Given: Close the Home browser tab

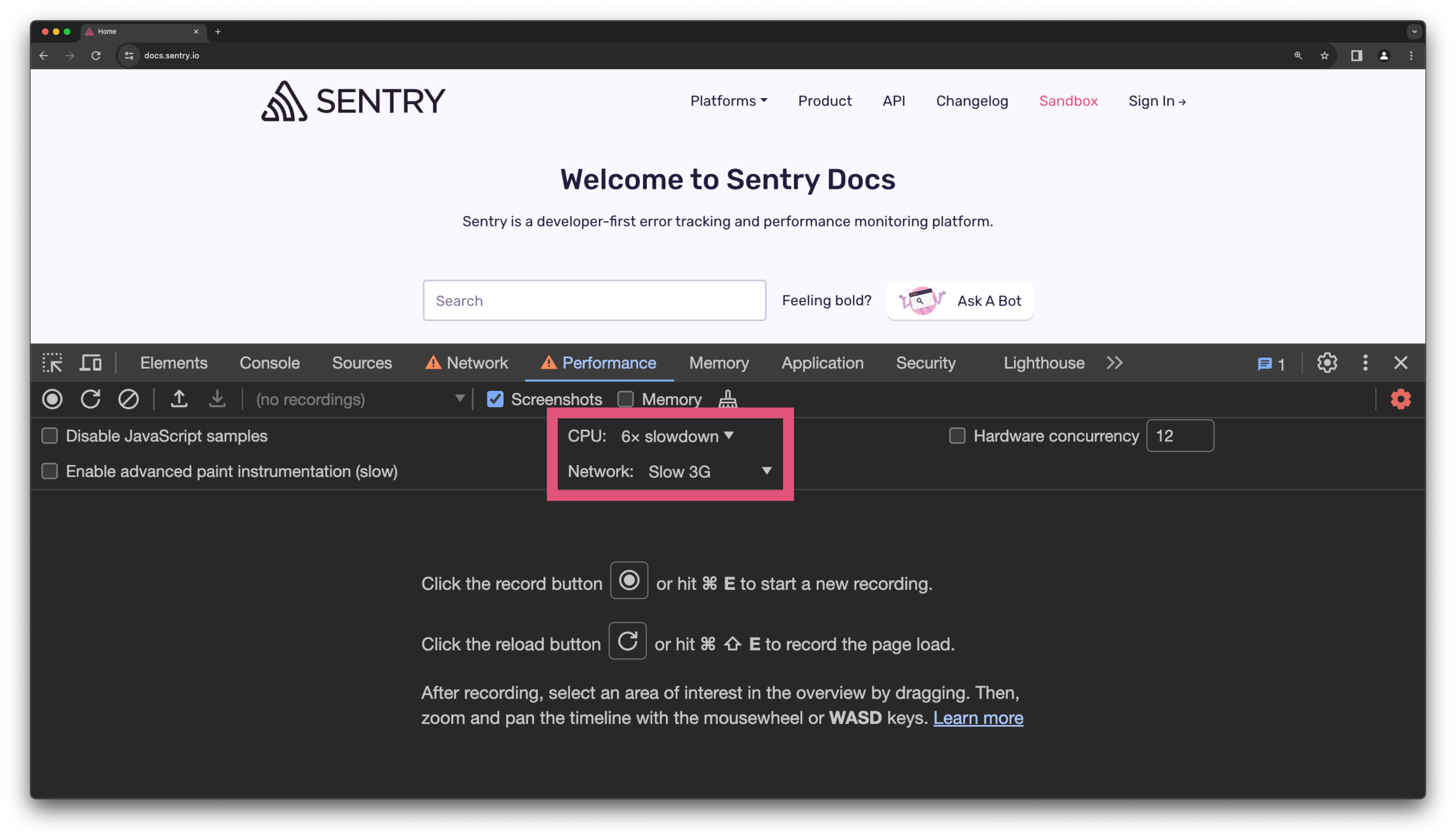Looking at the screenshot, I should pyautogui.click(x=196, y=32).
